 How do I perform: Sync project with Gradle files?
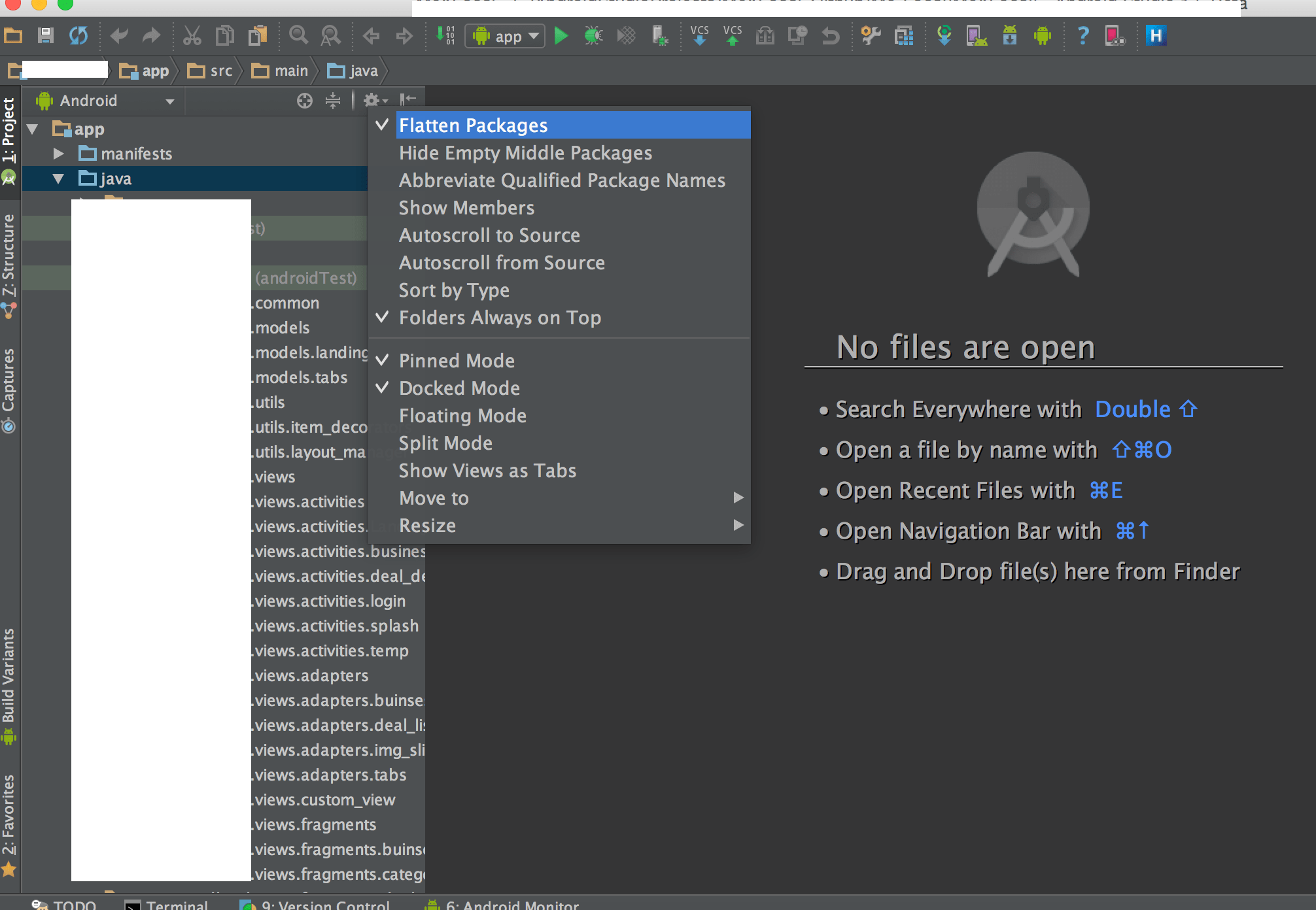[x=944, y=36]
